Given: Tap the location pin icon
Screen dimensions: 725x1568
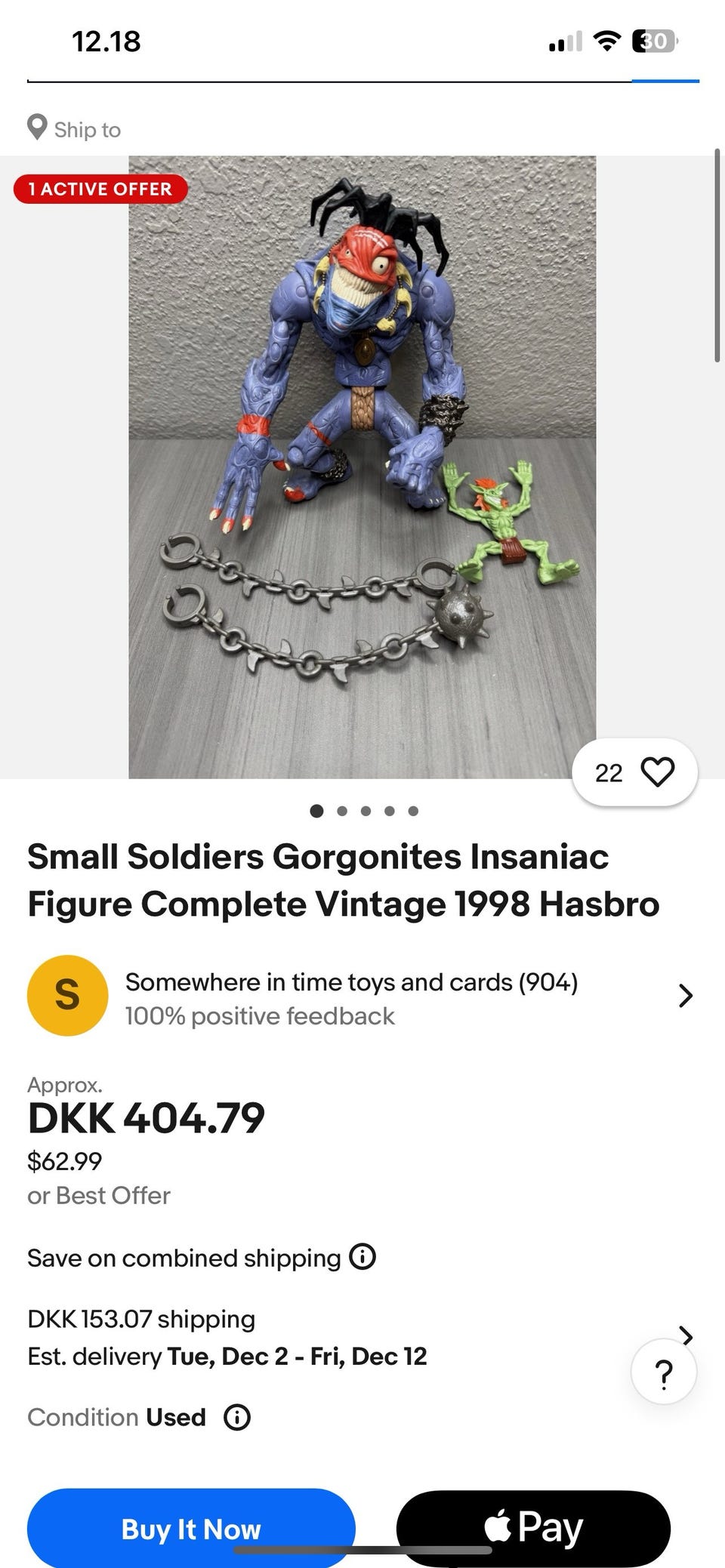Looking at the screenshot, I should point(37,128).
